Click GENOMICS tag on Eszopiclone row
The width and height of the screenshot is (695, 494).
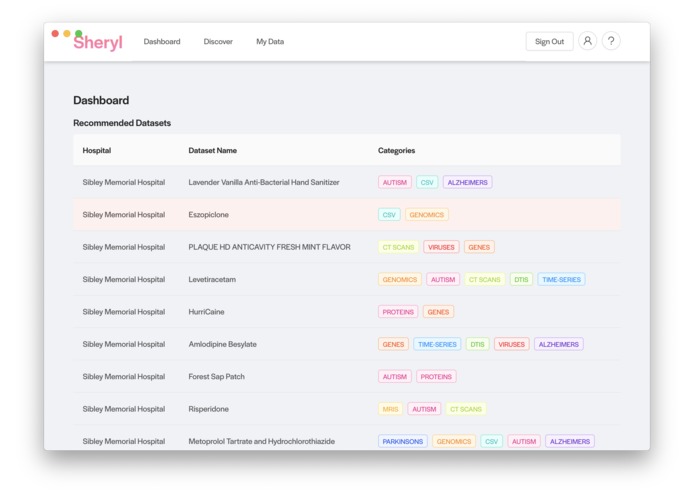pos(426,214)
